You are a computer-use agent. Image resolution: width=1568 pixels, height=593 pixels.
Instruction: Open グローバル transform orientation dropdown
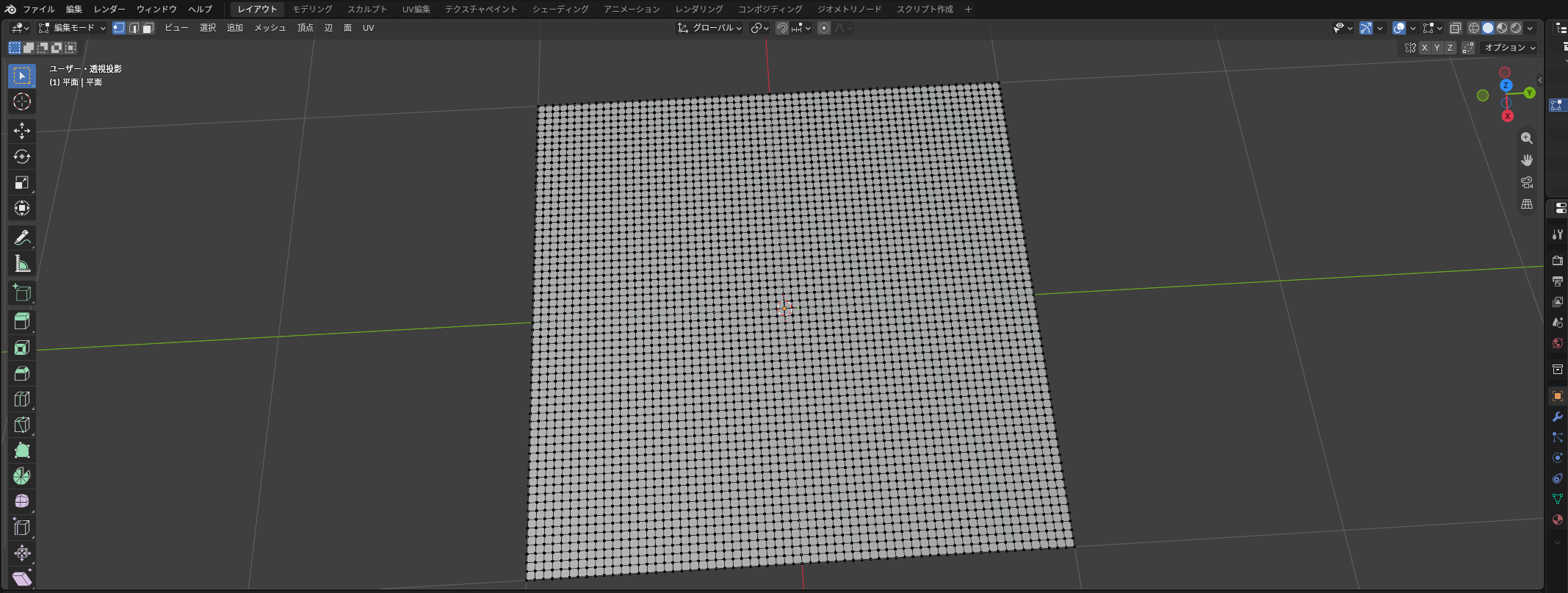(709, 28)
